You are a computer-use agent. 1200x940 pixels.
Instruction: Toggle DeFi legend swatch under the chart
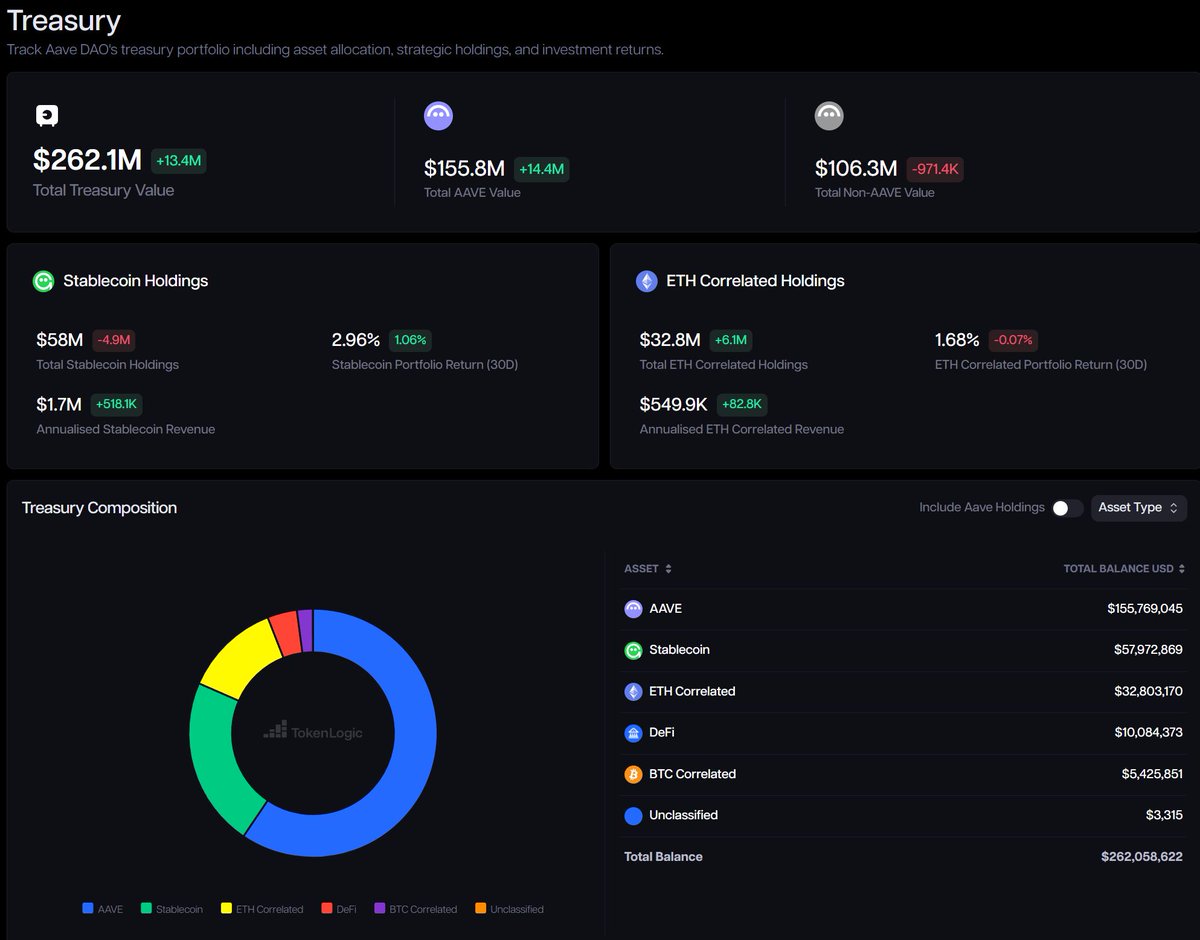pos(327,909)
